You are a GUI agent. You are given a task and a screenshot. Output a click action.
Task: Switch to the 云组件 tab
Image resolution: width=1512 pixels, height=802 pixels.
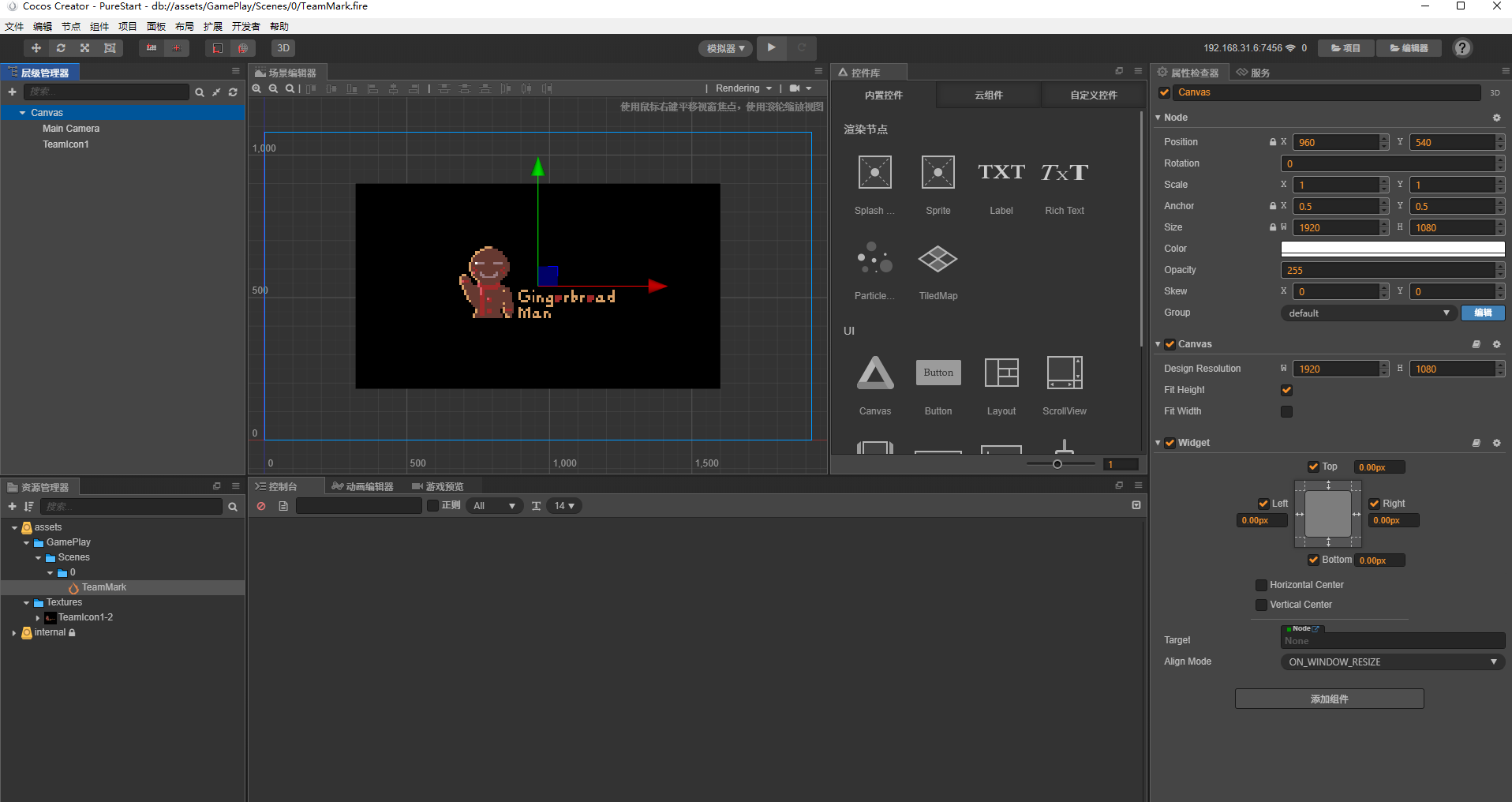tap(988, 95)
